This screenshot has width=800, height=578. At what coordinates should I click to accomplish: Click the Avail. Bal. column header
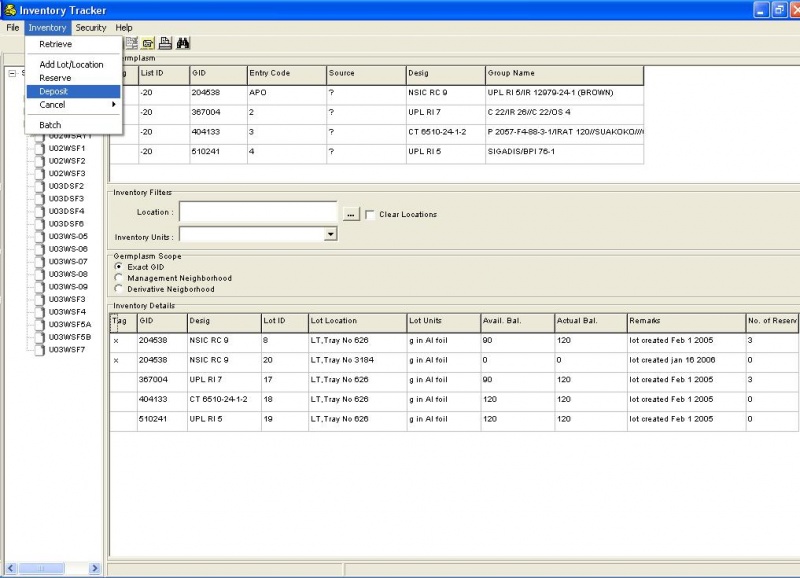pos(518,322)
